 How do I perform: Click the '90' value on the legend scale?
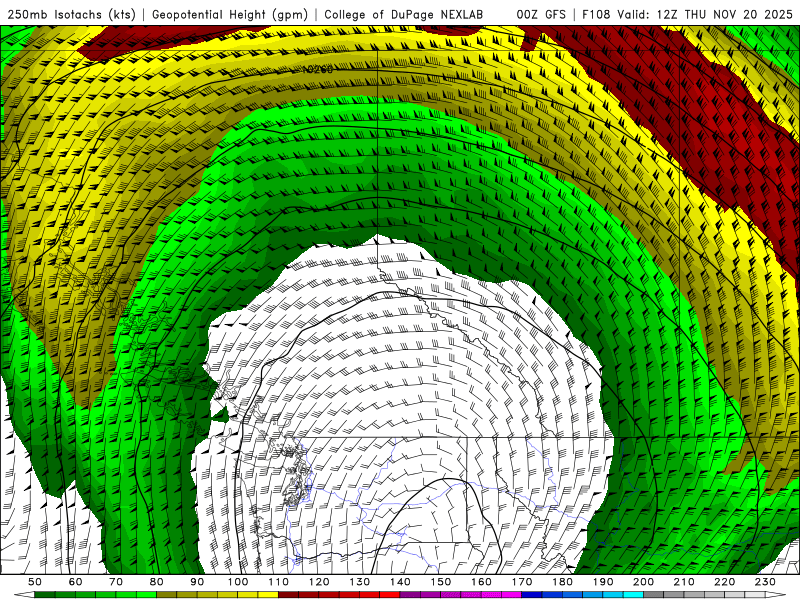197,582
